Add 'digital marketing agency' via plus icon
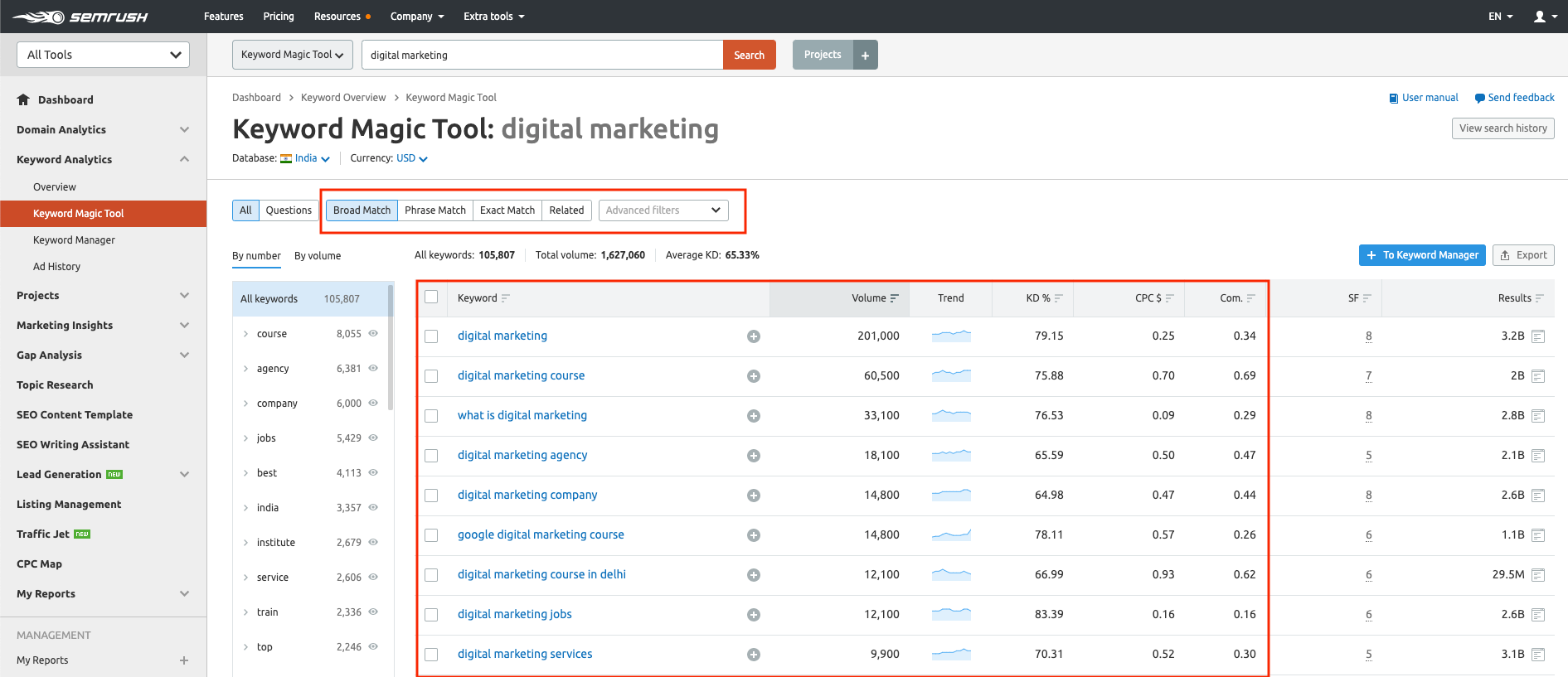Screen dimensions: 1568x677 pyautogui.click(x=754, y=456)
